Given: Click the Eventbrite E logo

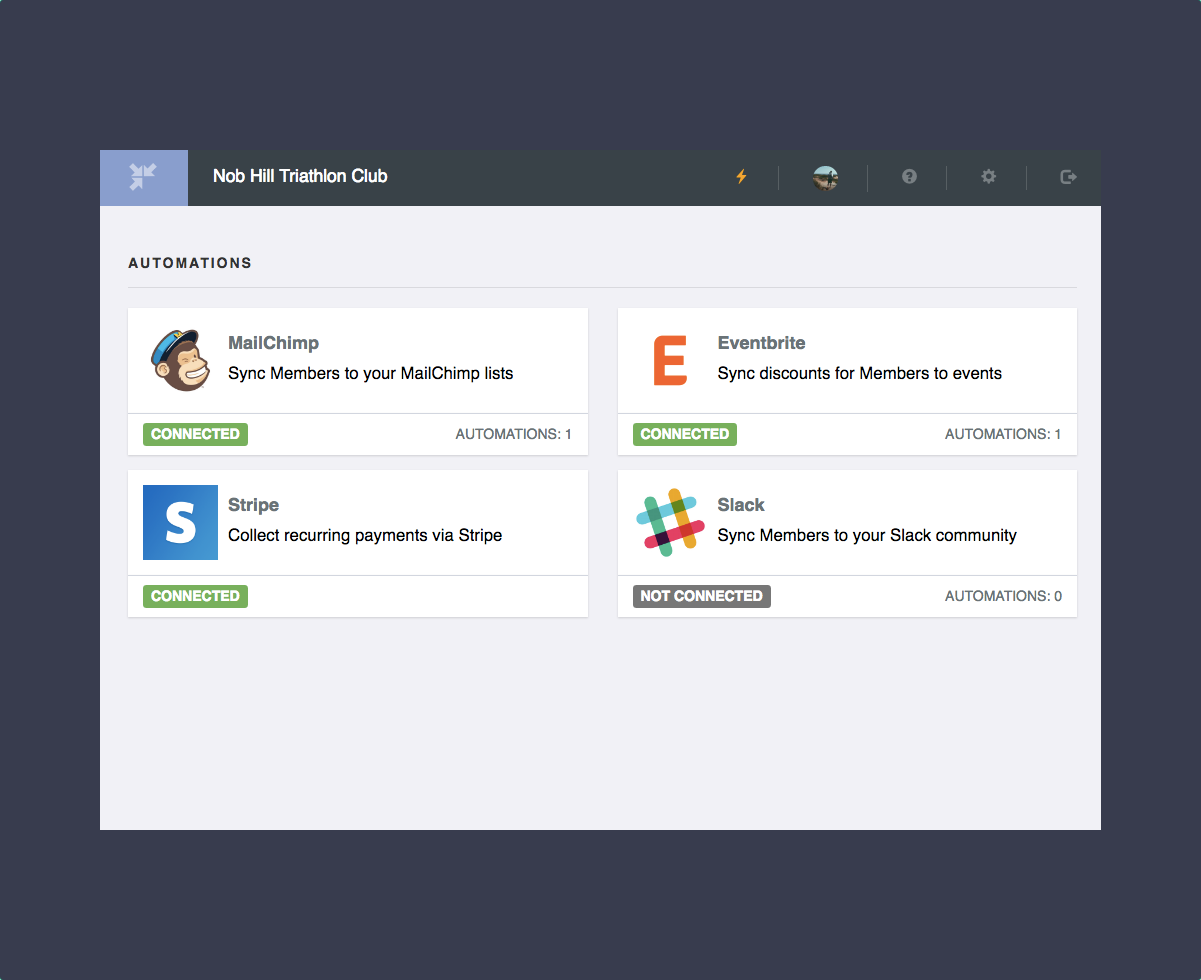Looking at the screenshot, I should tap(670, 360).
